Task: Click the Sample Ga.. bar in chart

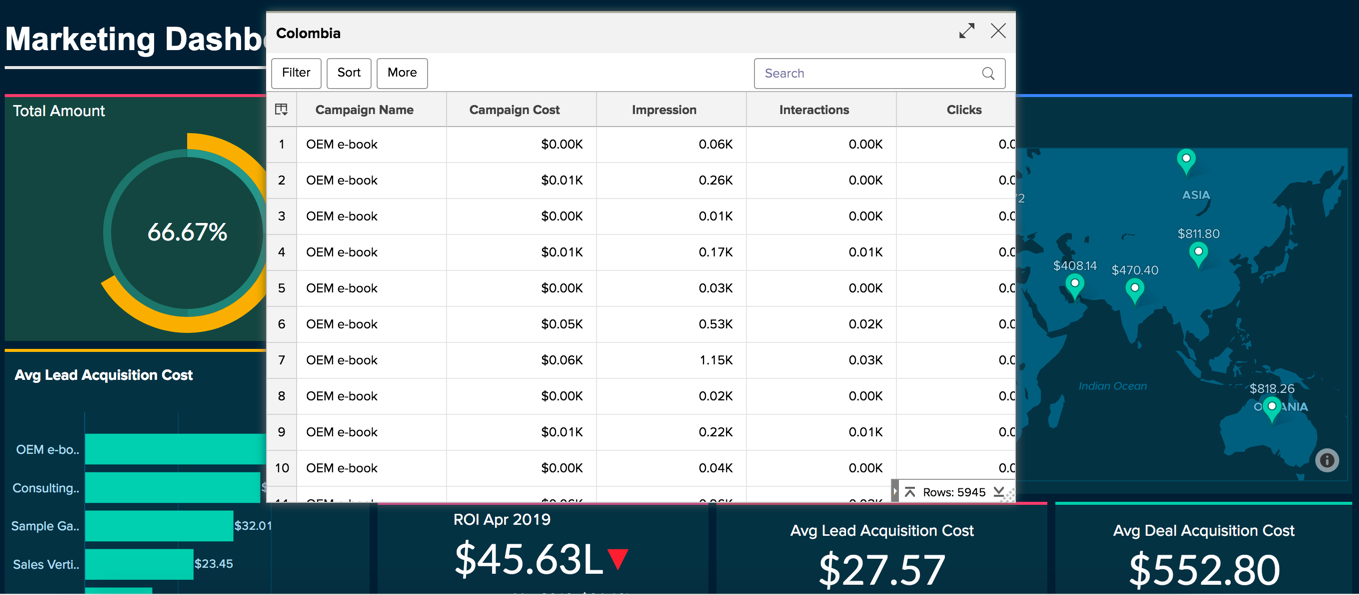Action: click(158, 526)
